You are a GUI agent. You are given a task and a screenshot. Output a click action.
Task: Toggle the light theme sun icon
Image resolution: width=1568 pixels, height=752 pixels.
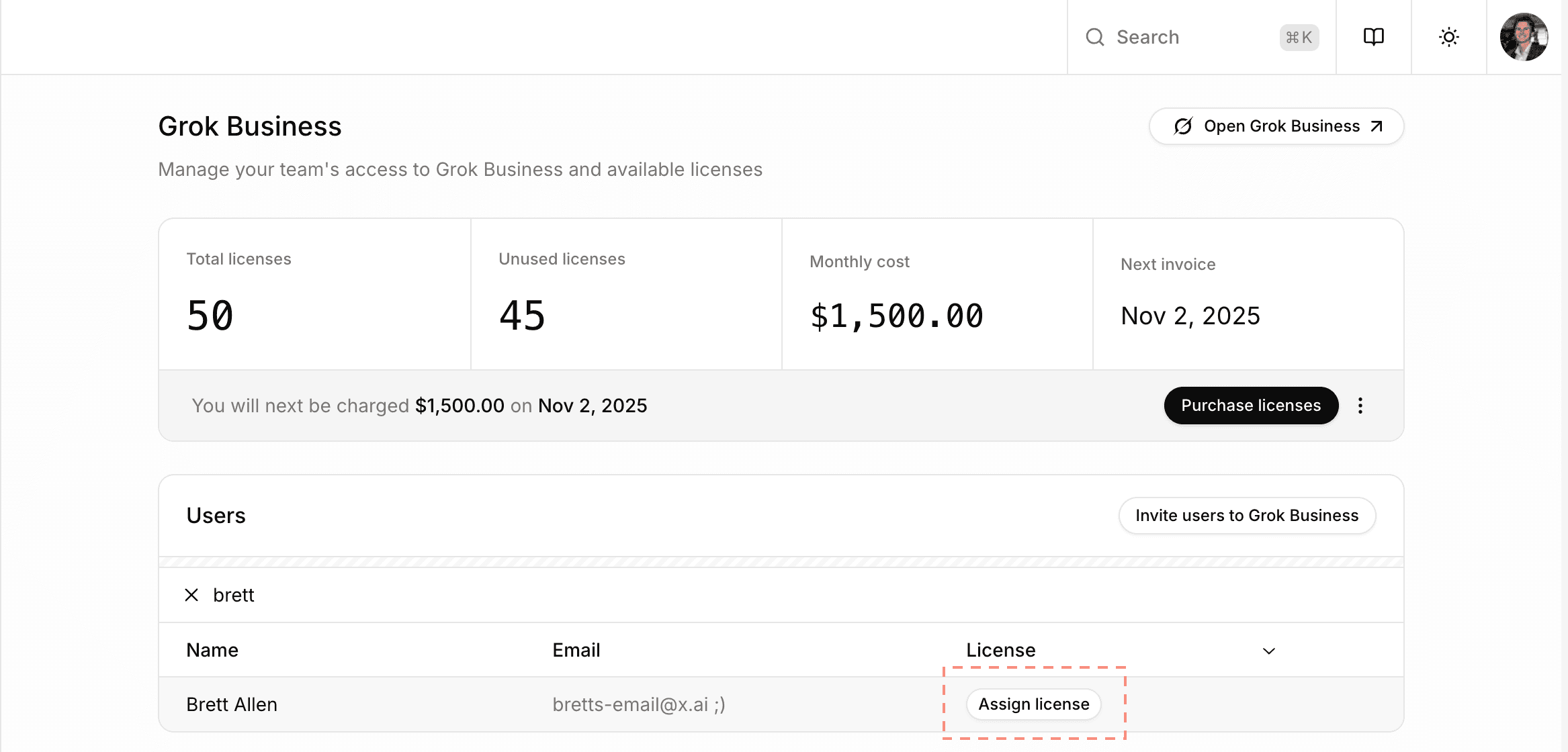[1449, 37]
